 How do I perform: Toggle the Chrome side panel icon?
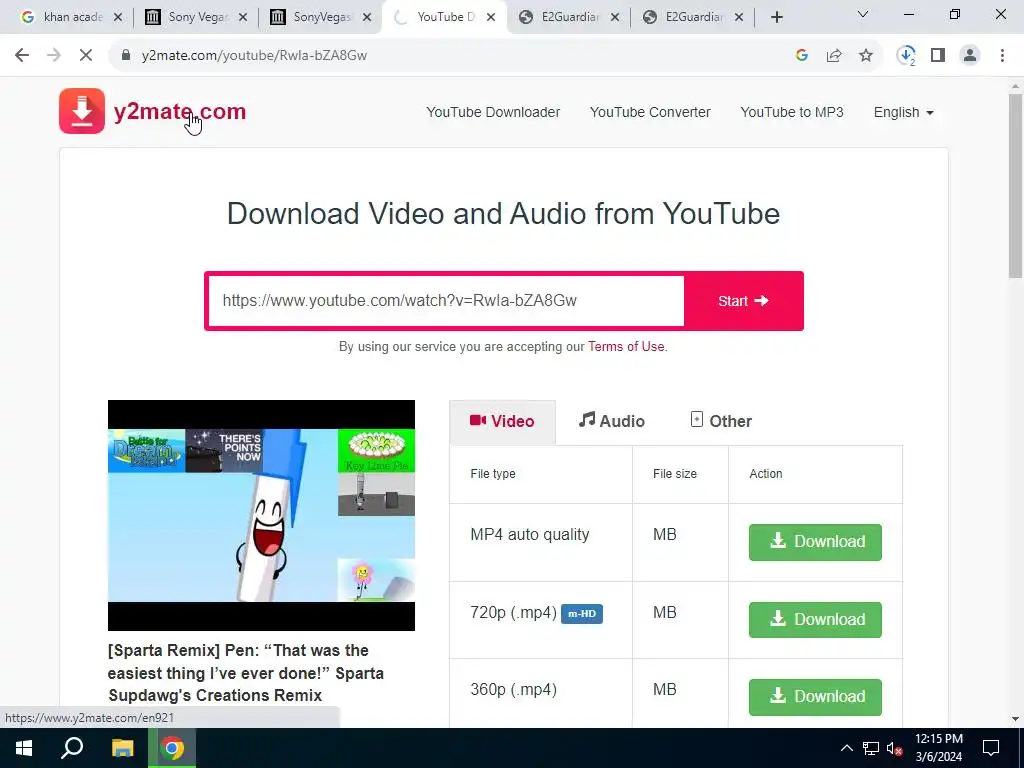(938, 56)
